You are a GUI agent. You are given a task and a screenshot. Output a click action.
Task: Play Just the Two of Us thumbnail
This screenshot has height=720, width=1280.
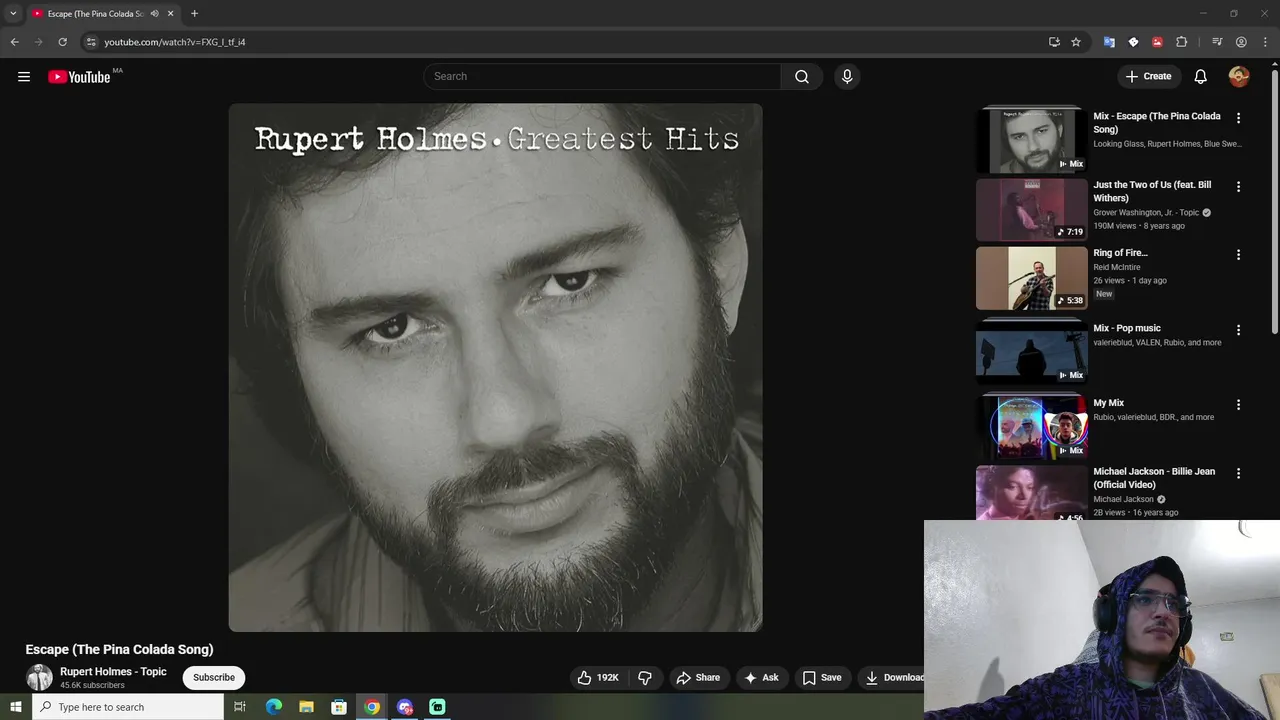[1031, 210]
